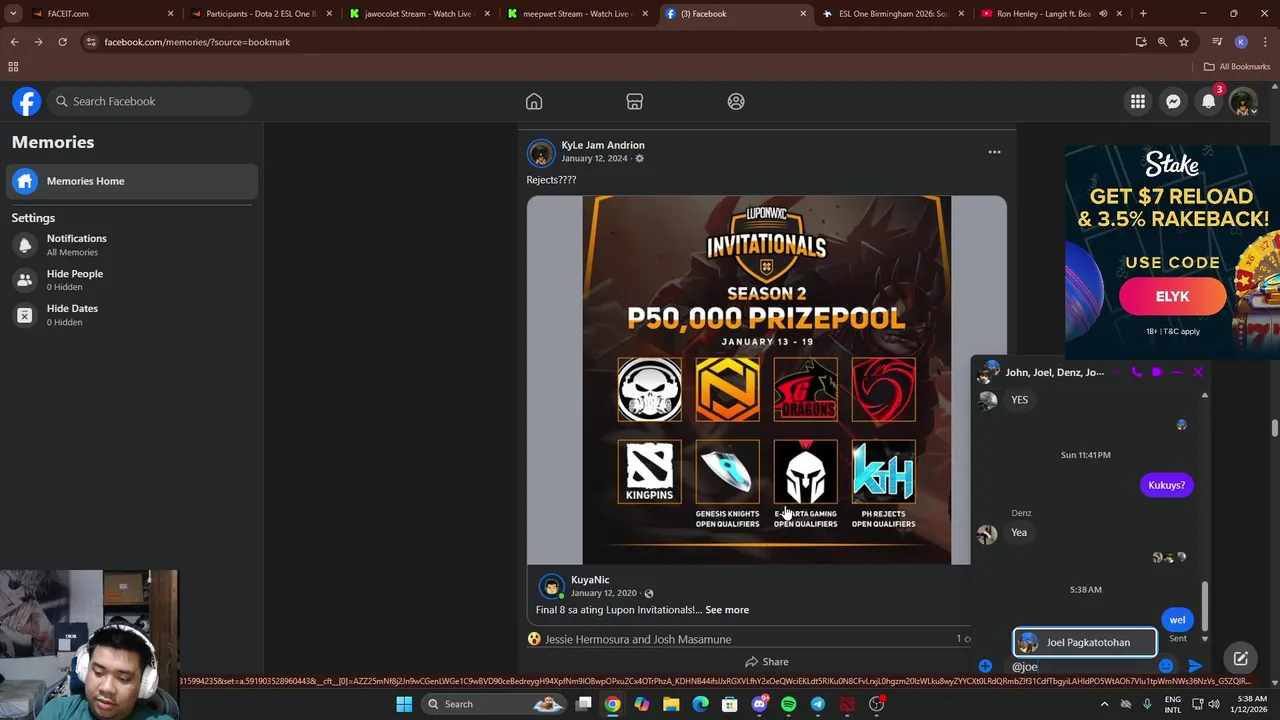Screen dimensions: 1280x720
Task: Switch to ESL One Birmingham 2026 tab
Action: pyautogui.click(x=894, y=14)
